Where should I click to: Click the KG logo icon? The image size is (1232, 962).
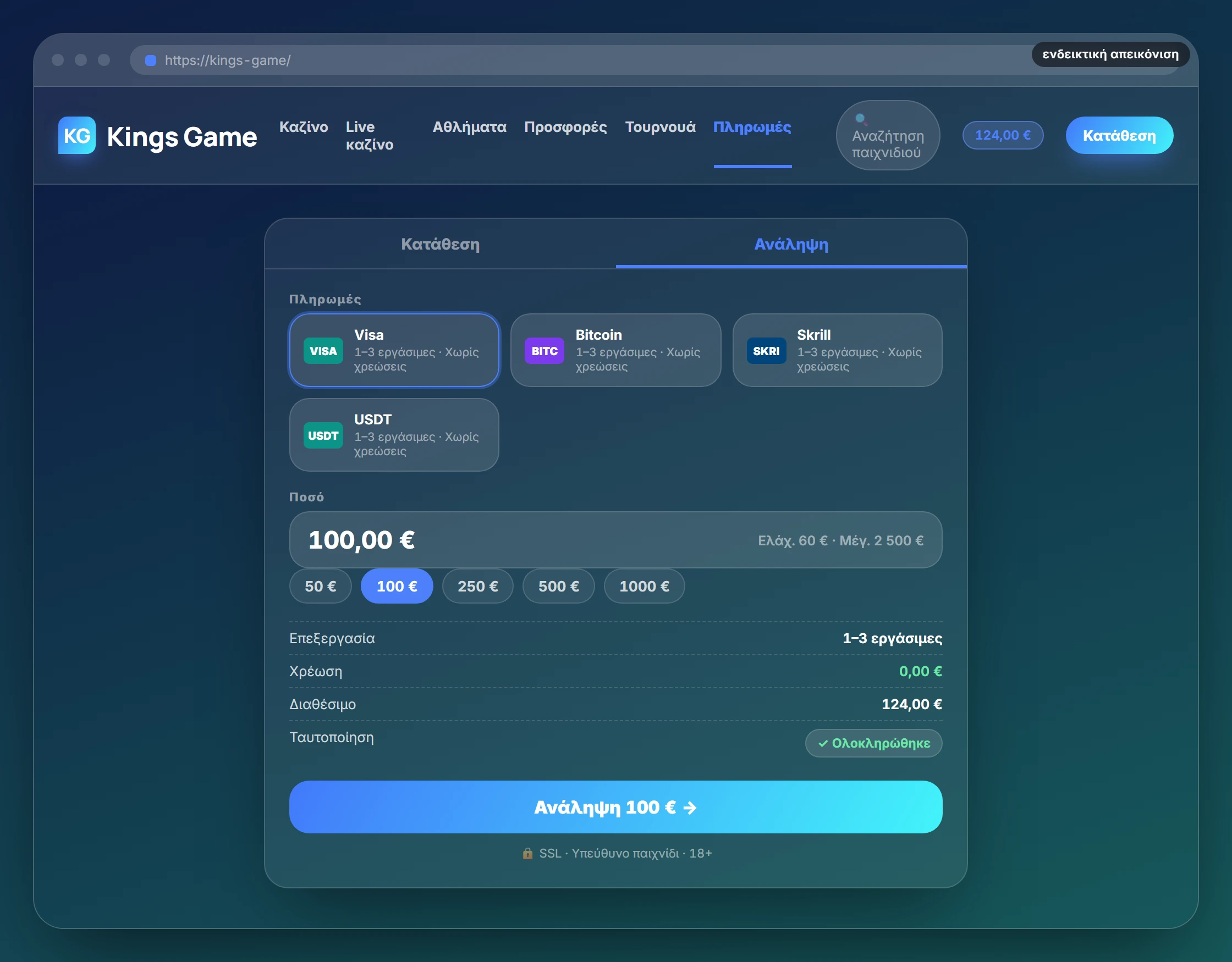coord(76,135)
